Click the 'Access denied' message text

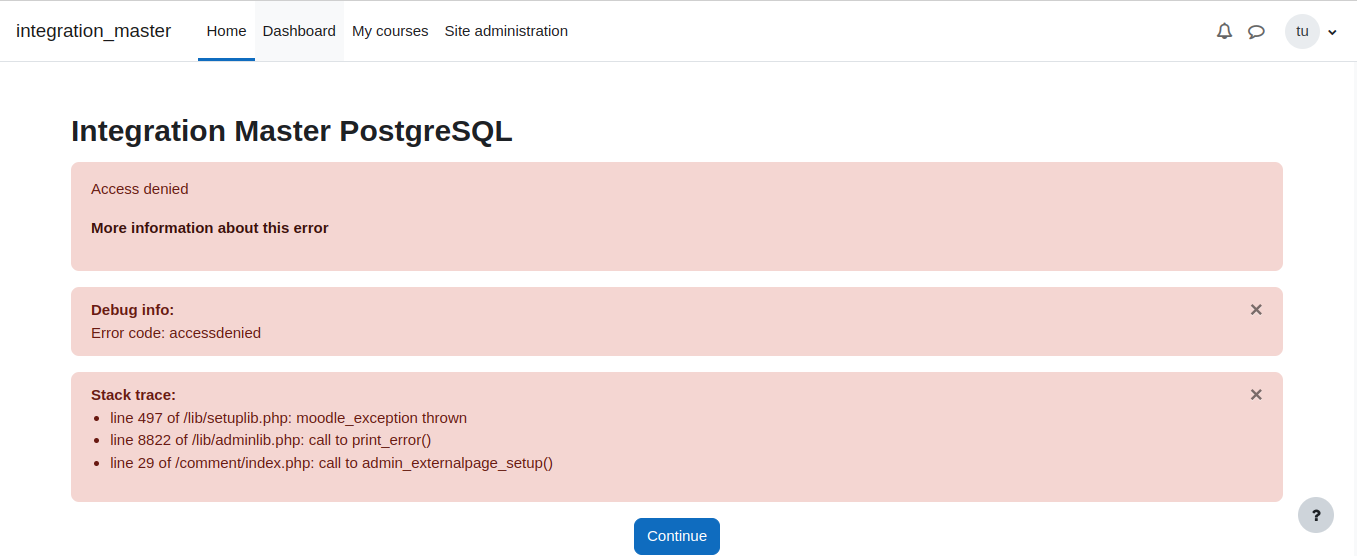pos(140,189)
